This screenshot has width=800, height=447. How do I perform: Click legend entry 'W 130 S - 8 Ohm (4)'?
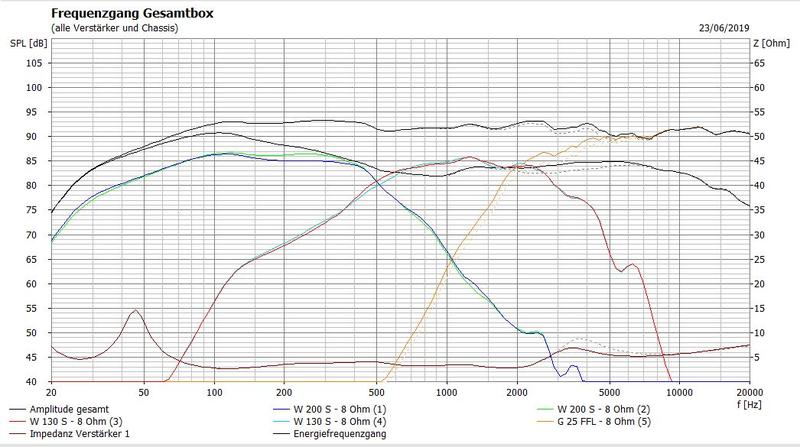[x=340, y=421]
